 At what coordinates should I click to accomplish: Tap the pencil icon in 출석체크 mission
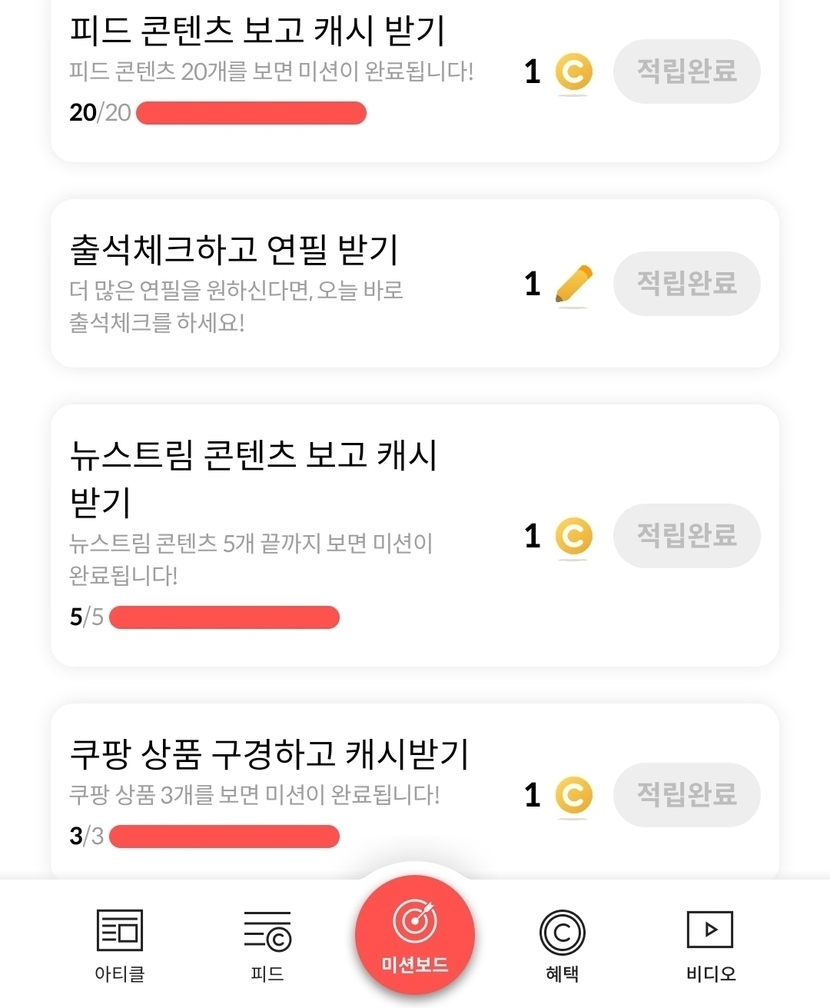[x=573, y=285]
